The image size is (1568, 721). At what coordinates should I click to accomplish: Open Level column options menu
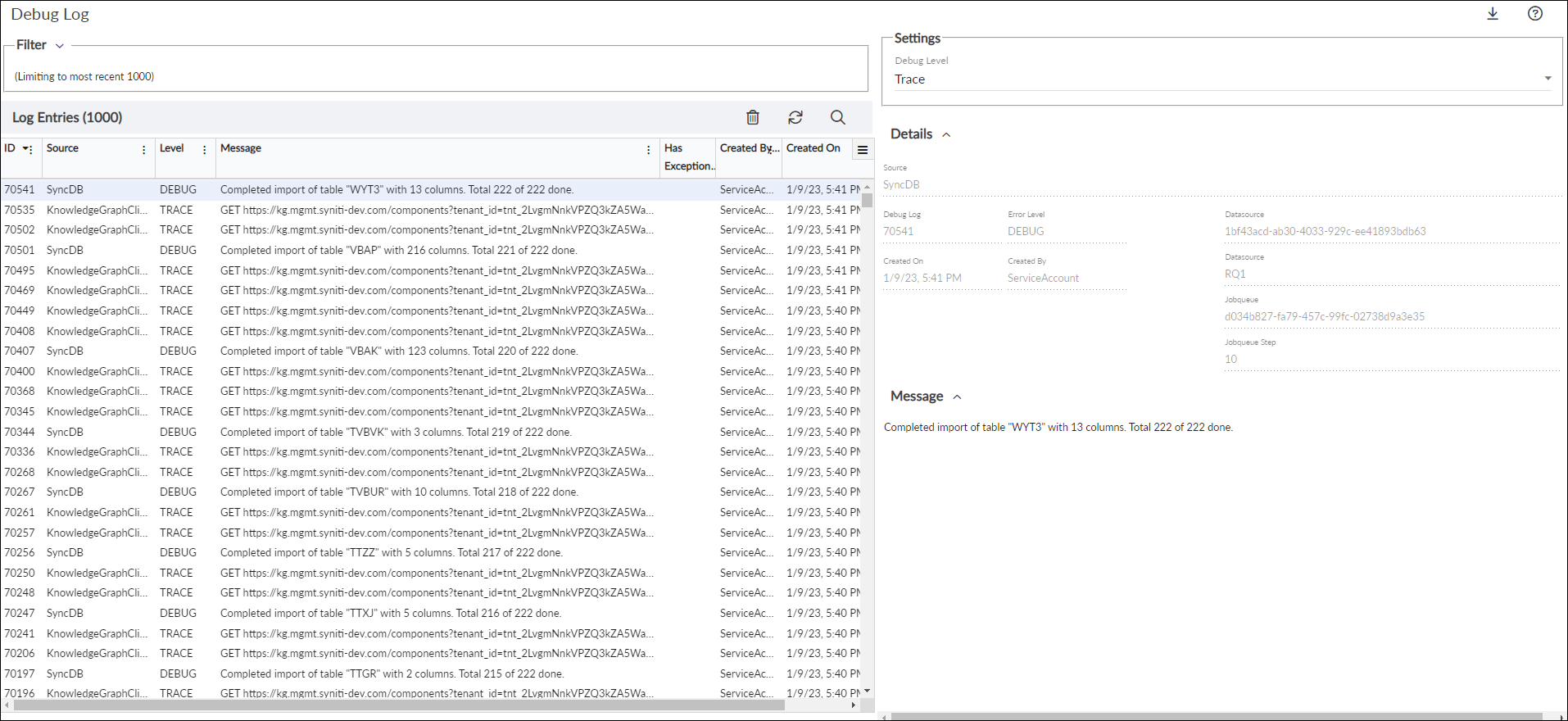[x=205, y=149]
